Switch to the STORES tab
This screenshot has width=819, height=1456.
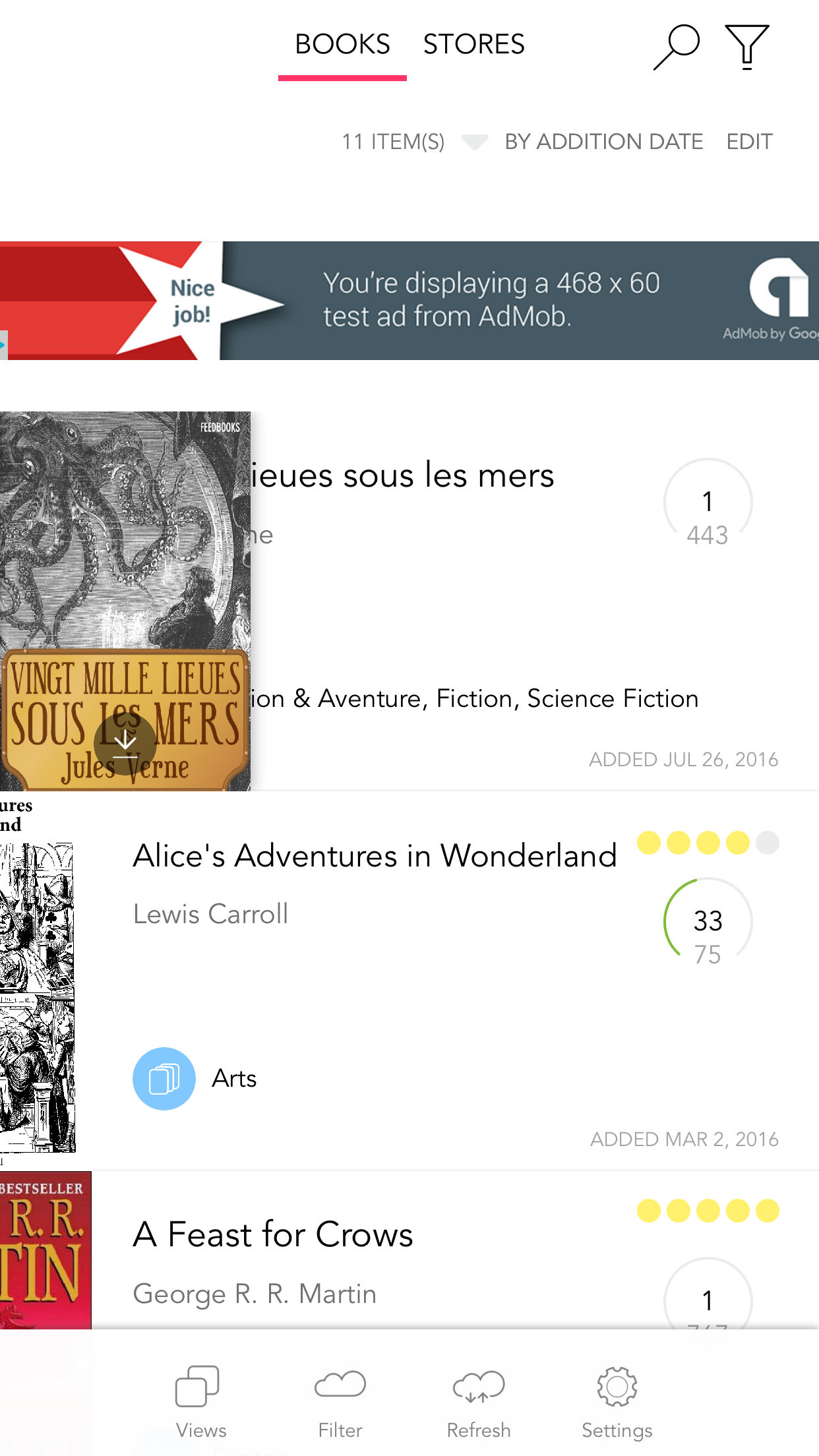click(x=473, y=45)
